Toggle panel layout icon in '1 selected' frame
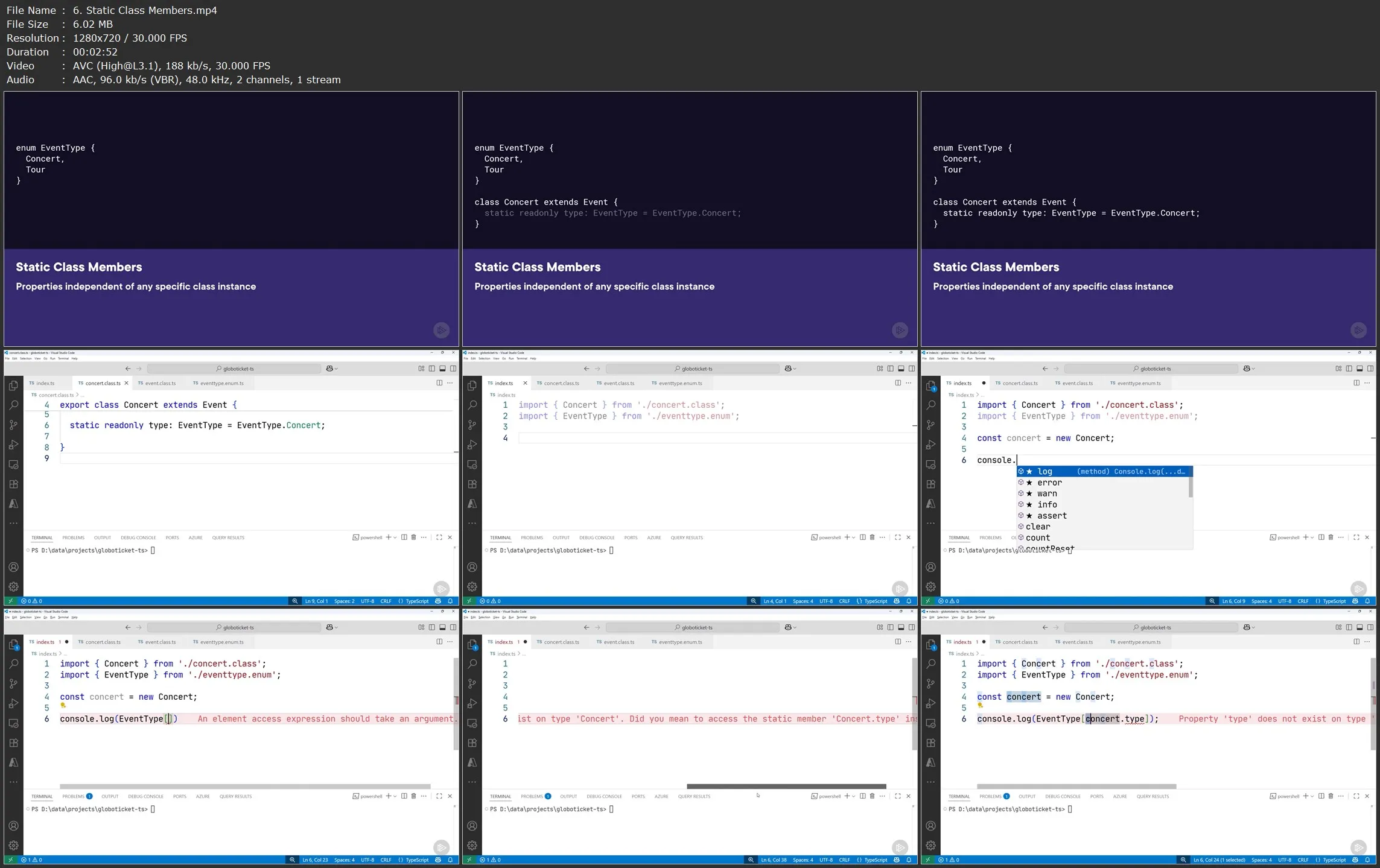This screenshot has height=868, width=1380. [x=1359, y=627]
